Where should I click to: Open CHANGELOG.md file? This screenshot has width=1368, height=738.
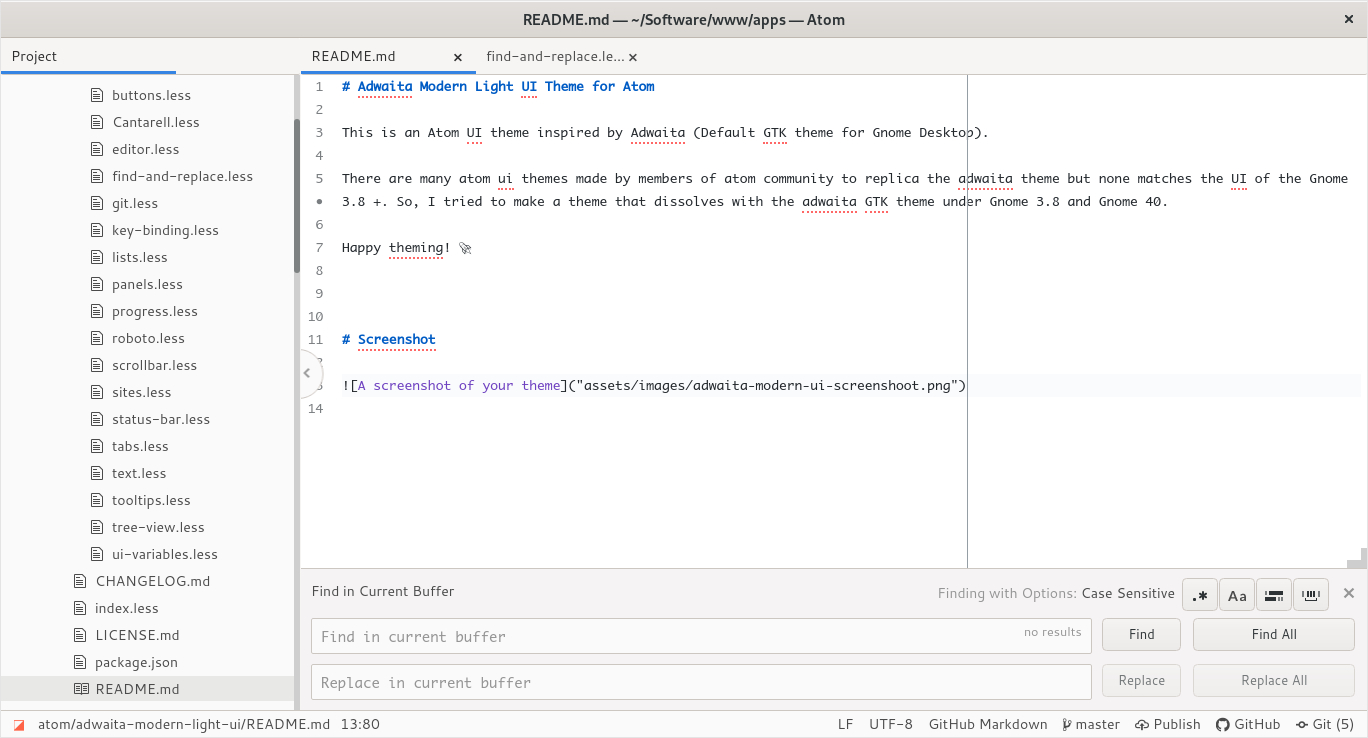153,581
